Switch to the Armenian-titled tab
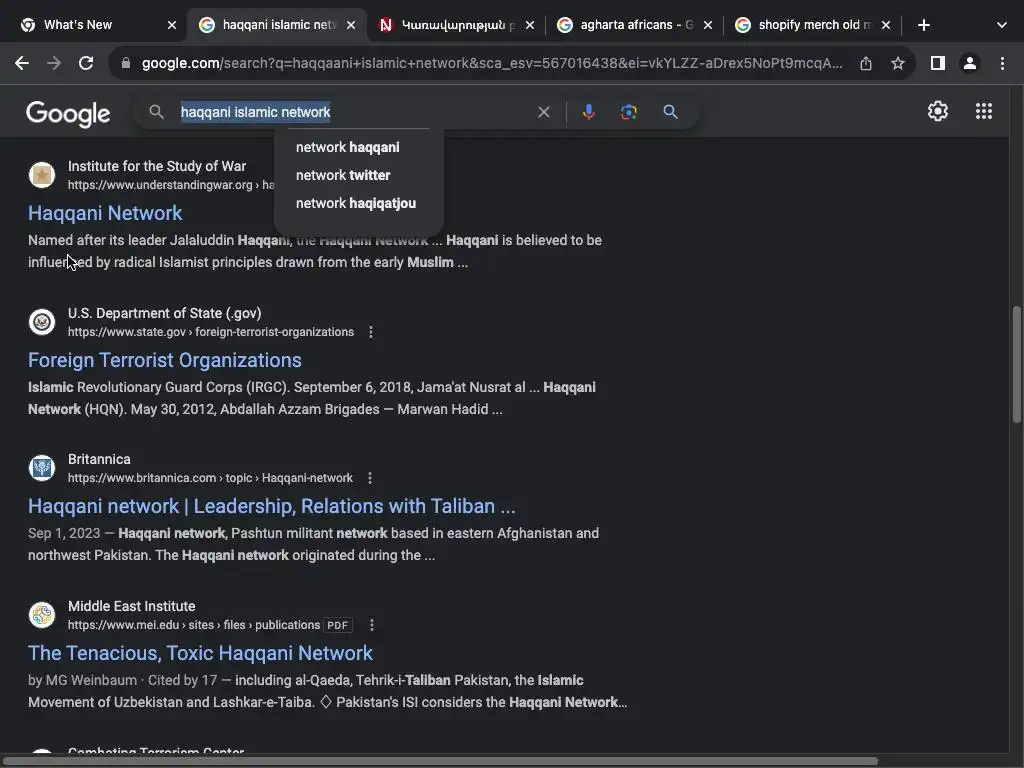1024x768 pixels. pos(456,25)
